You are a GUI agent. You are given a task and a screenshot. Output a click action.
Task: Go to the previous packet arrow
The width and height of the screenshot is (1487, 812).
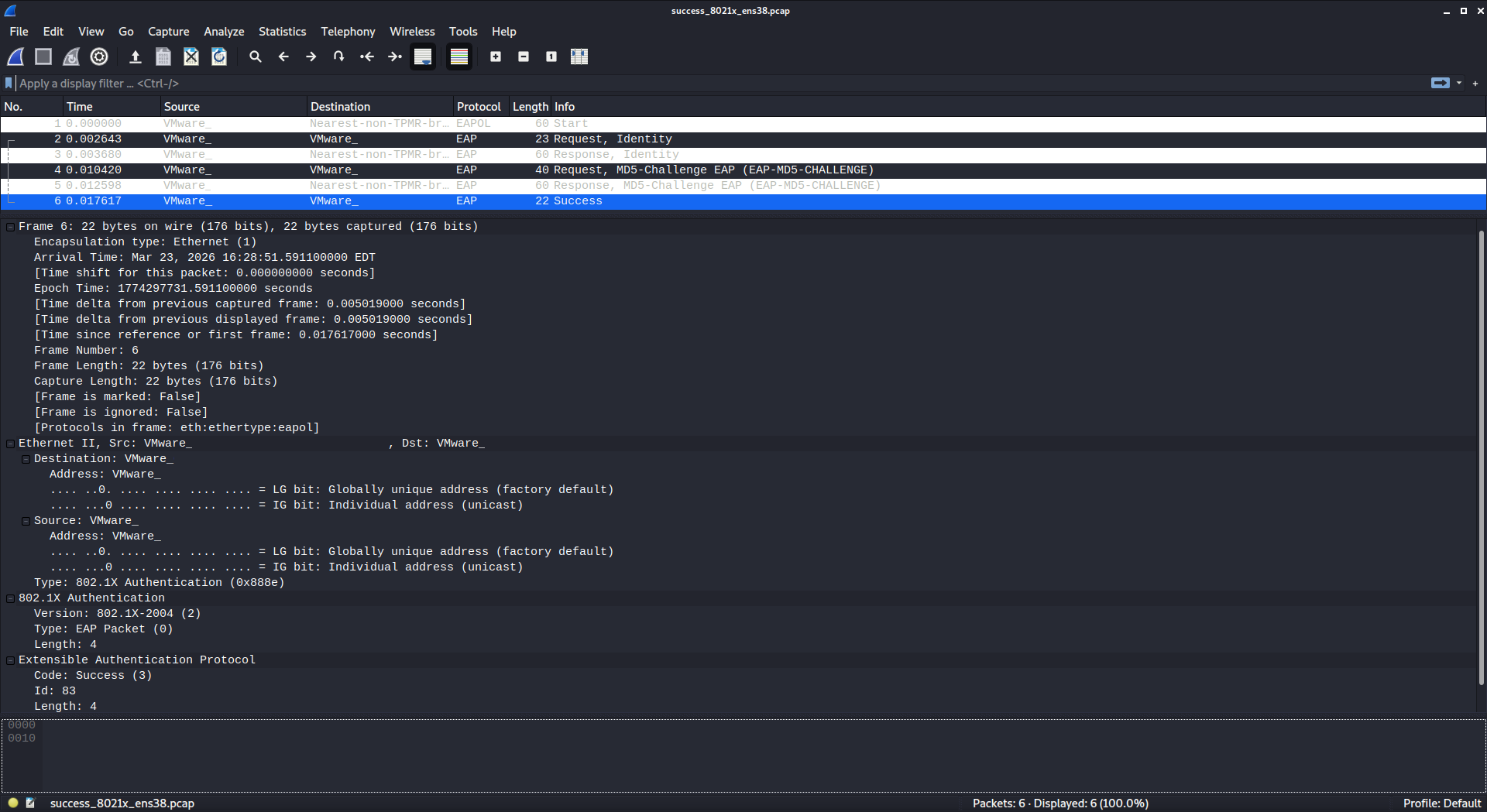[x=283, y=57]
